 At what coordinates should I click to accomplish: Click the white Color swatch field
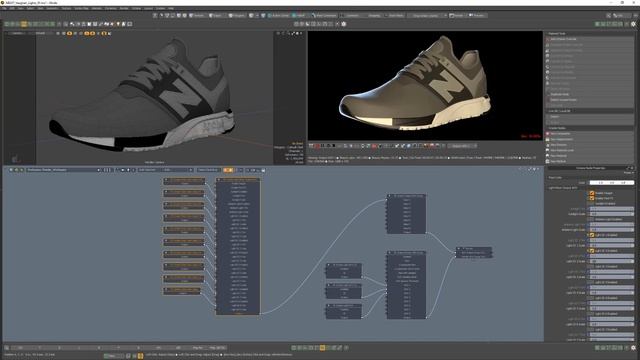pos(612,182)
